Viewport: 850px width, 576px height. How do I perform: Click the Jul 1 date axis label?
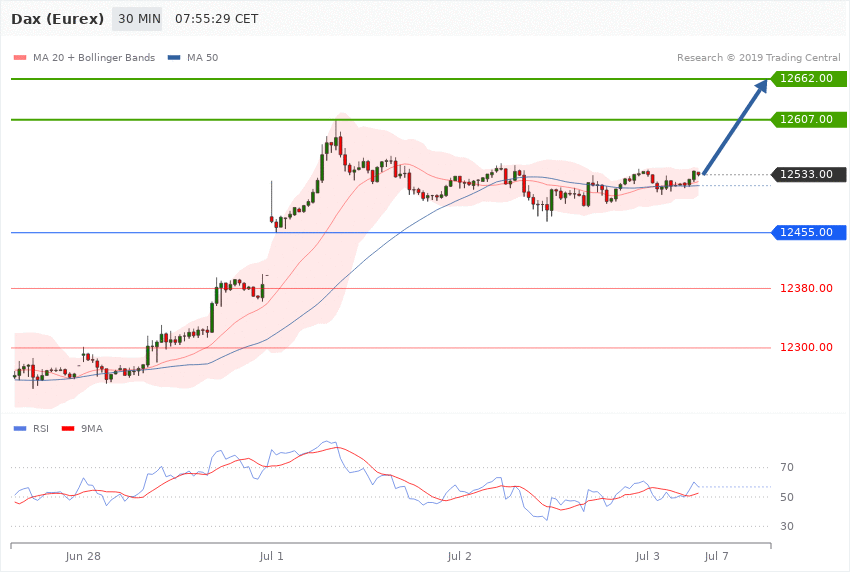point(271,556)
